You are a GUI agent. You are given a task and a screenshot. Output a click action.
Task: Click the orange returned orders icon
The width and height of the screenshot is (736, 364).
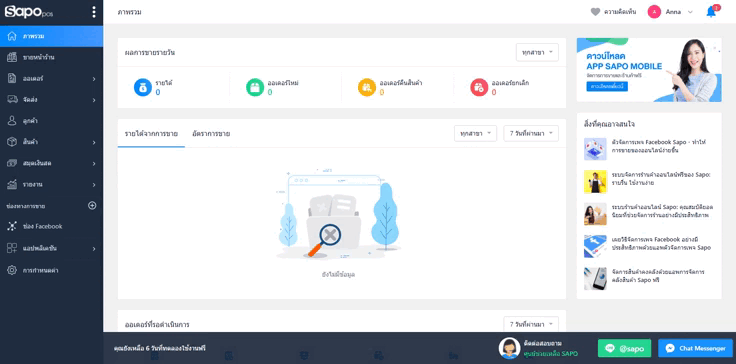367,87
